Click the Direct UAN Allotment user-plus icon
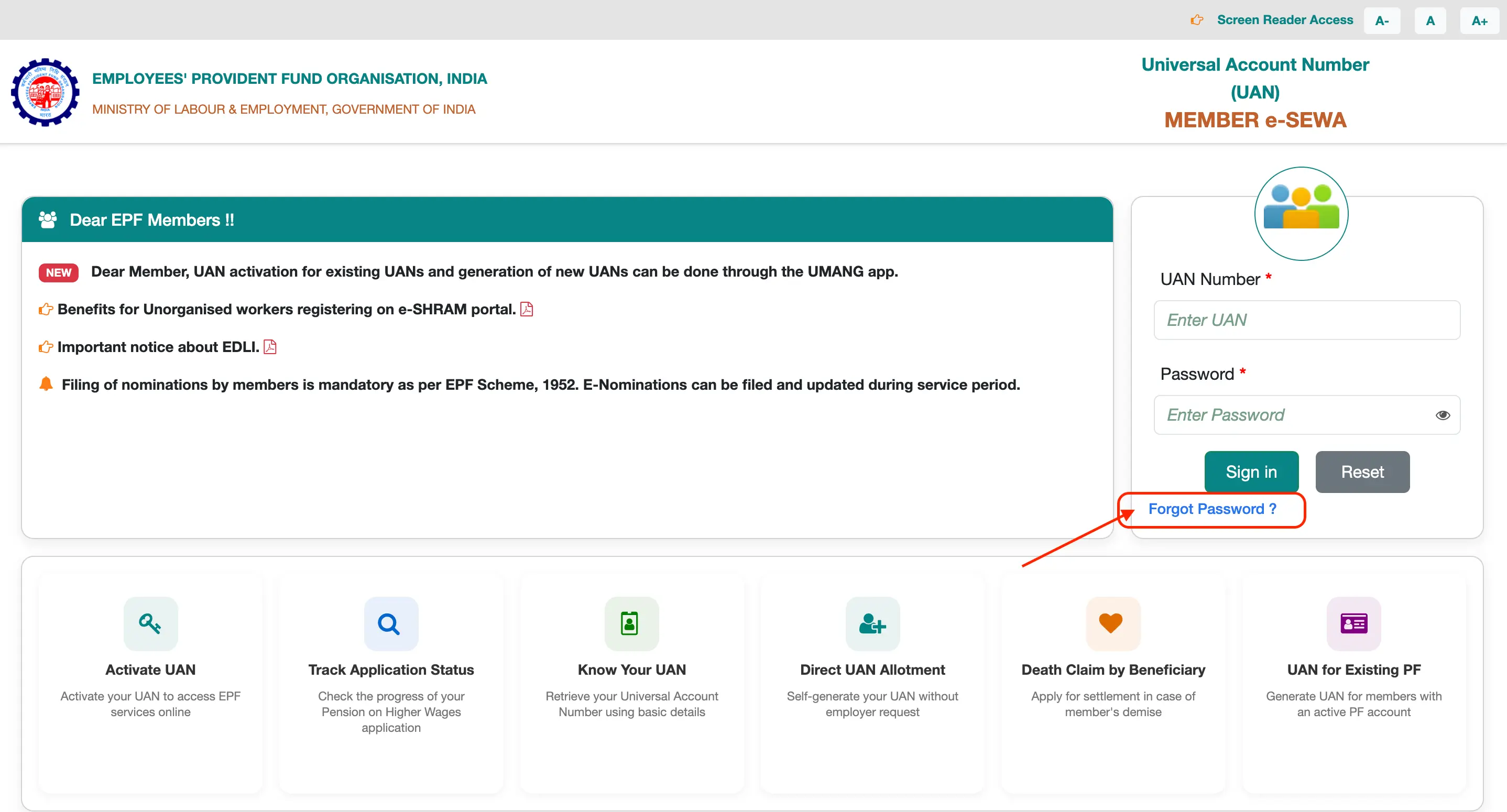This screenshot has height=812, width=1507. [x=872, y=623]
